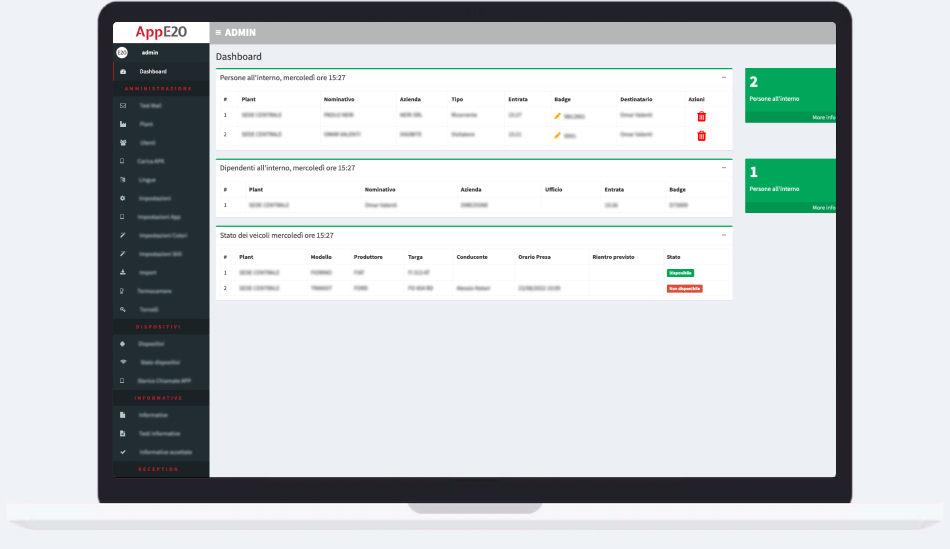Click the Testi informative file icon

click(x=122, y=433)
